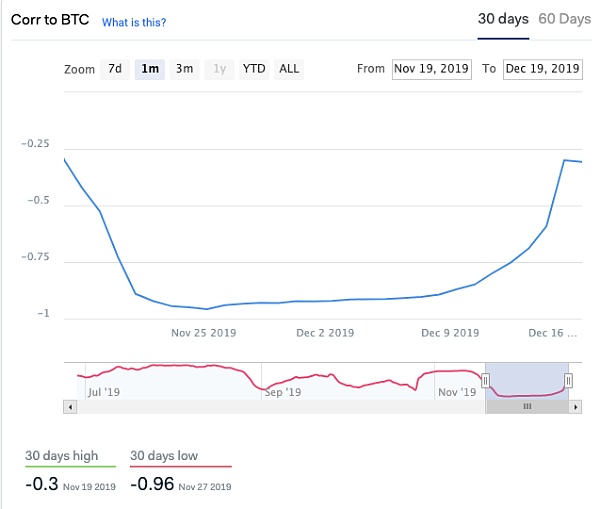The height and width of the screenshot is (509, 600).
Task: Set zoom range to 7d
Action: pyautogui.click(x=115, y=69)
